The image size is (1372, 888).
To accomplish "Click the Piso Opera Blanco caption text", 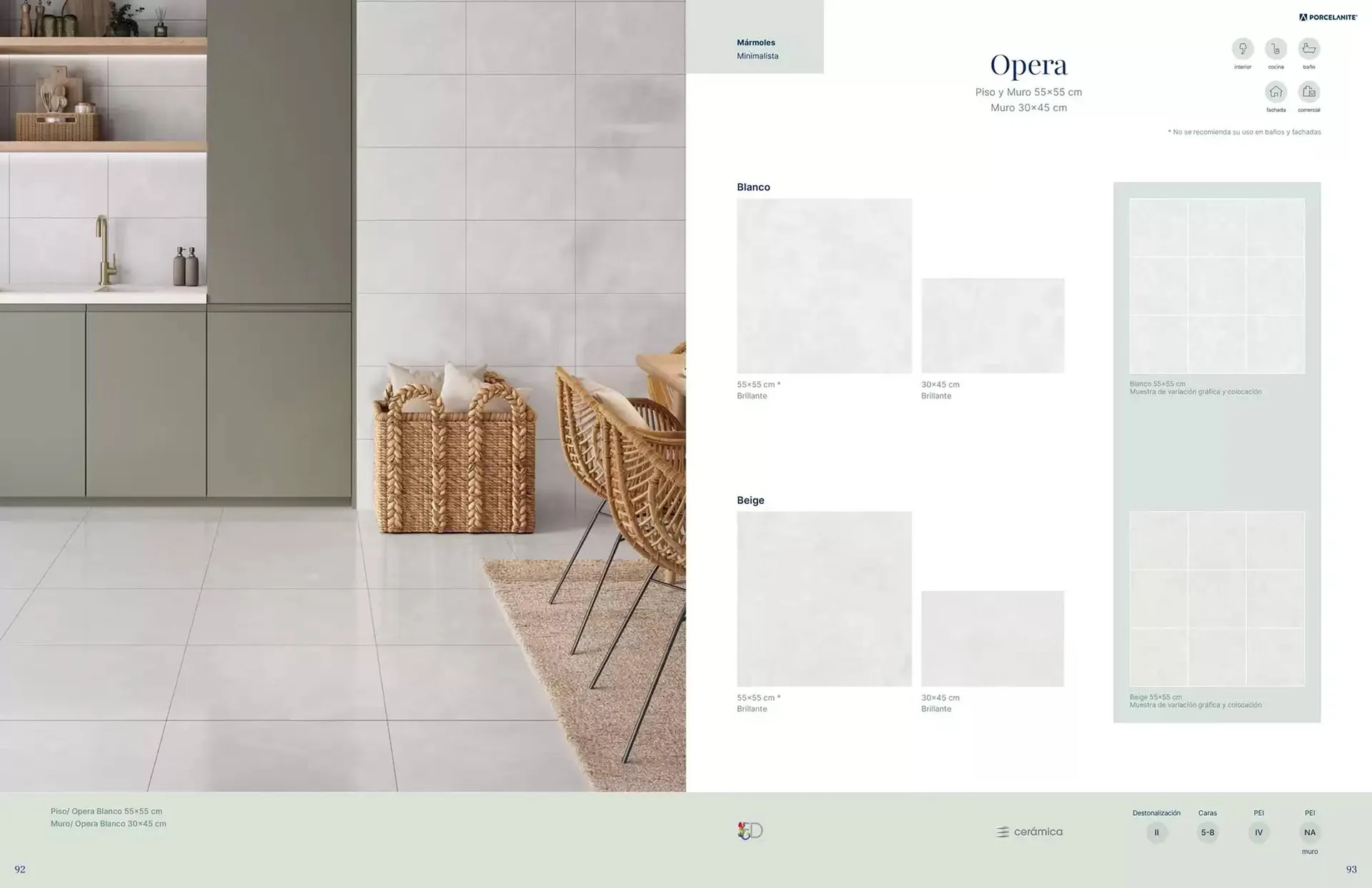I will (107, 811).
